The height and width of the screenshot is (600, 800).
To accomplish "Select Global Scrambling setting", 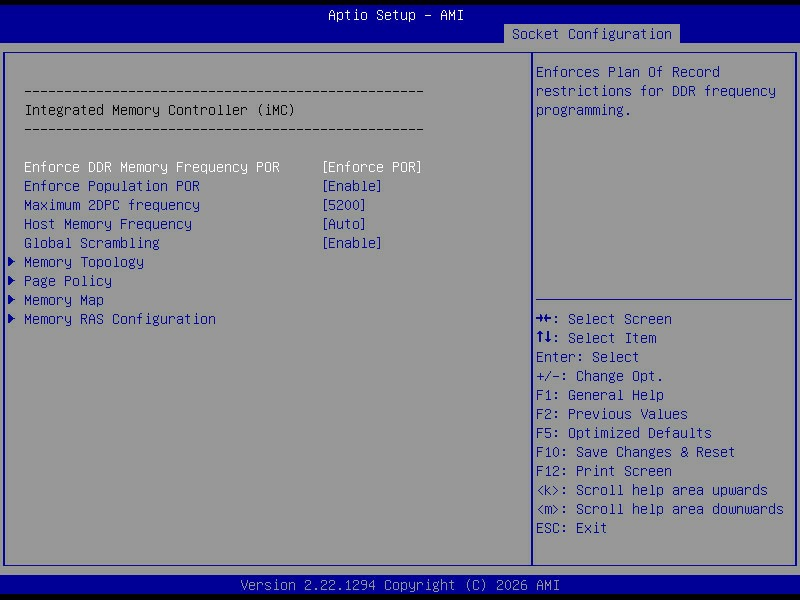I will (92, 243).
